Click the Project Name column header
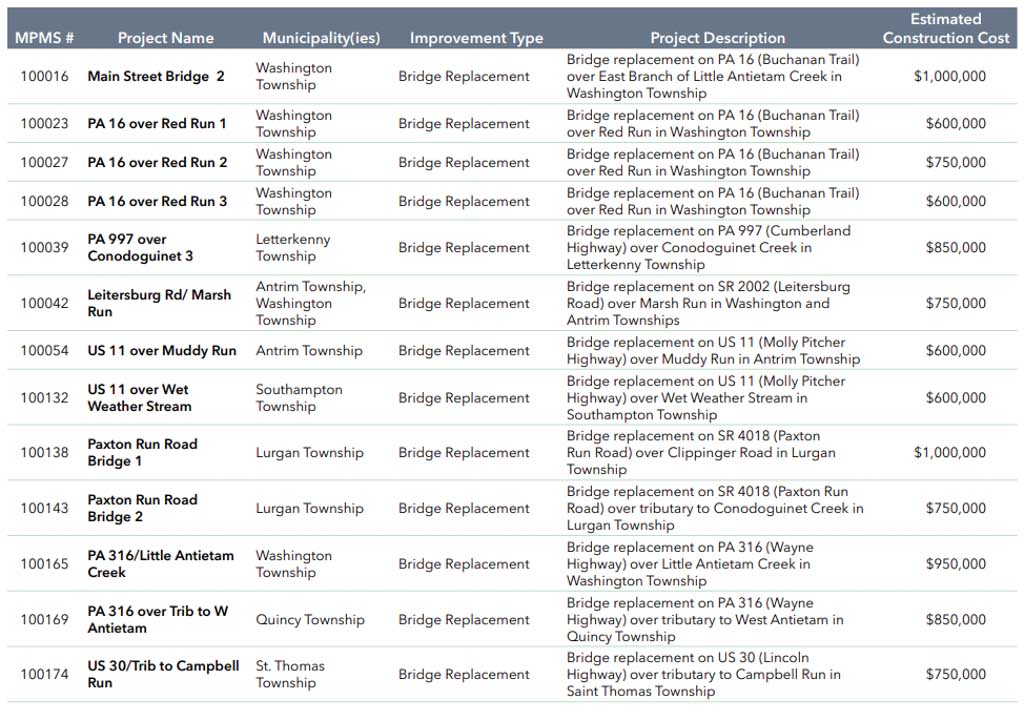The width and height of the screenshot is (1024, 720). [x=165, y=38]
